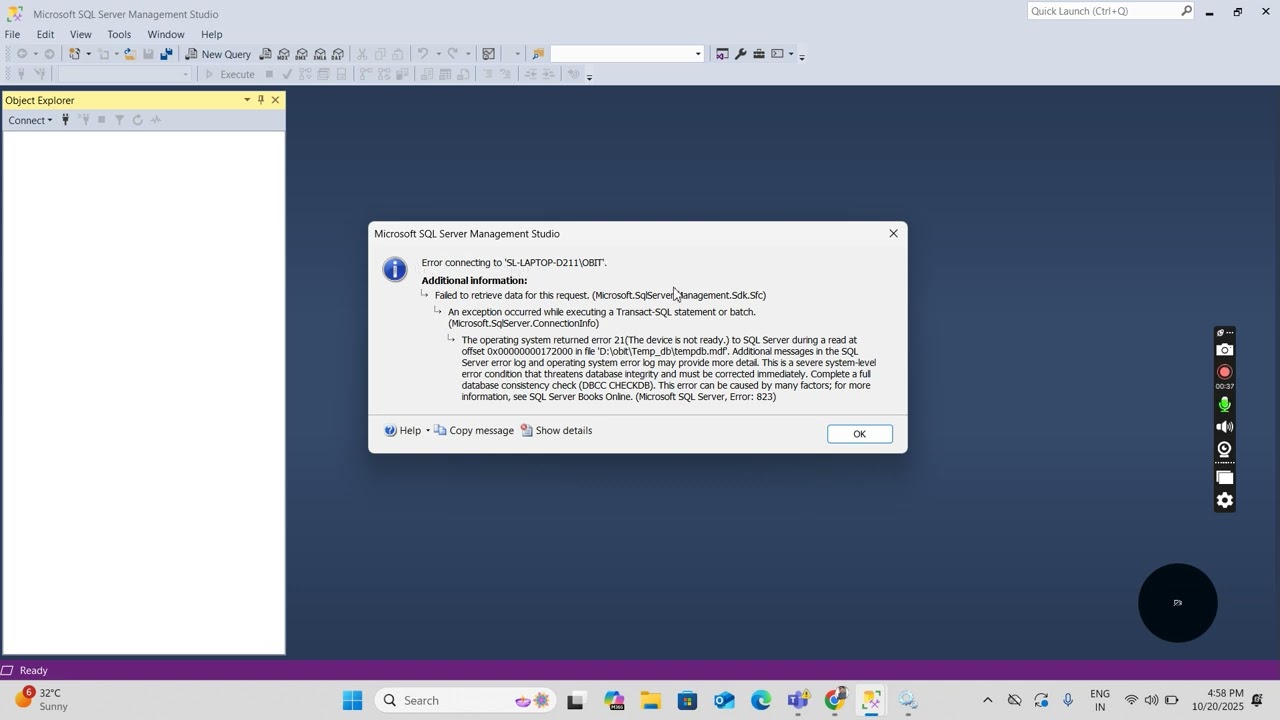Toggle the recorder speaker audio icon
The height and width of the screenshot is (720, 1280).
point(1224,427)
